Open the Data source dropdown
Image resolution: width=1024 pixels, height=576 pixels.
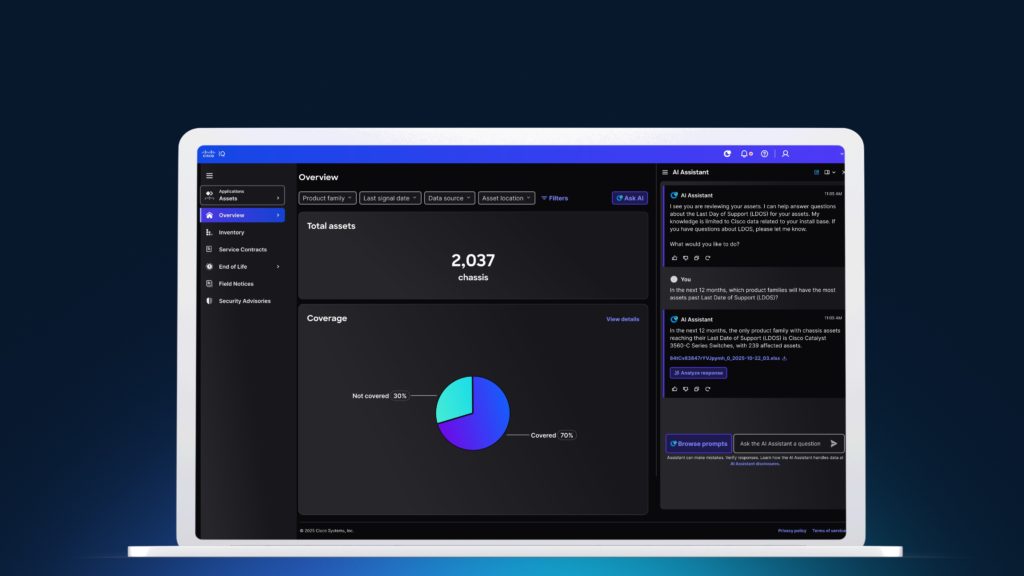pos(449,198)
